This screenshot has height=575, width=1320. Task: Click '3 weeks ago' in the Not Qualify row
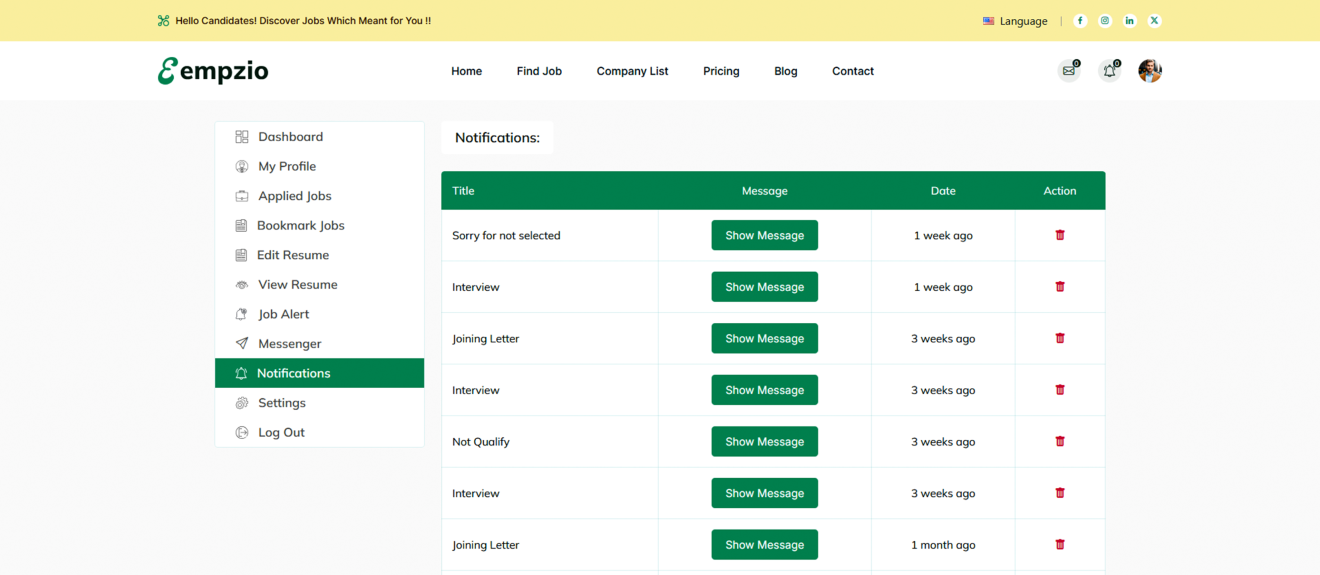[943, 442]
